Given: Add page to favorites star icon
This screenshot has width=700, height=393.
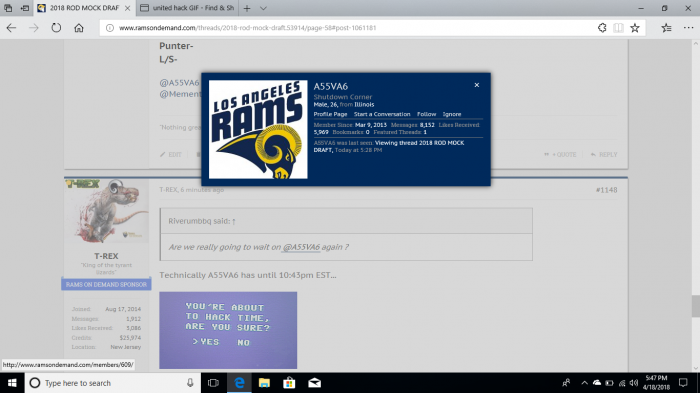Looking at the screenshot, I should pos(635,28).
